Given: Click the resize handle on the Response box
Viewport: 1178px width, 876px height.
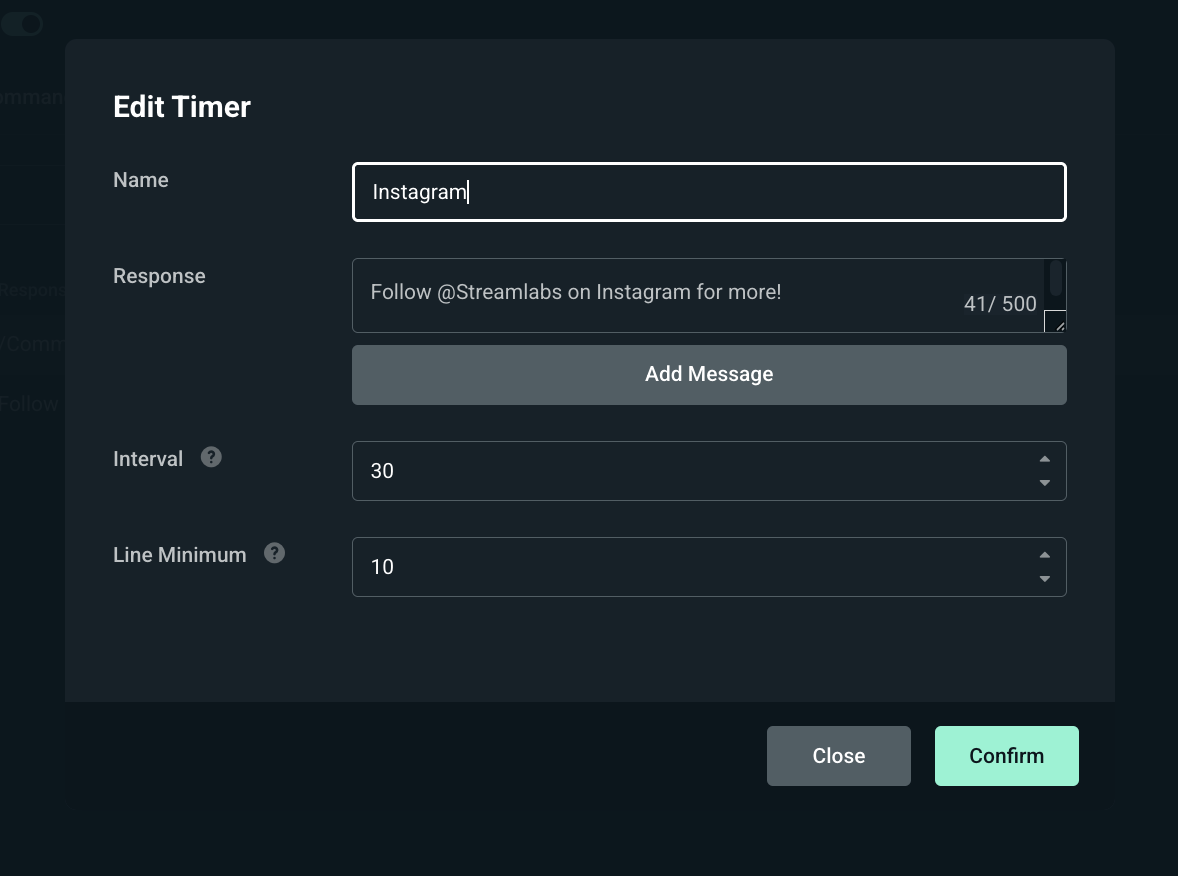Looking at the screenshot, I should (x=1057, y=322).
